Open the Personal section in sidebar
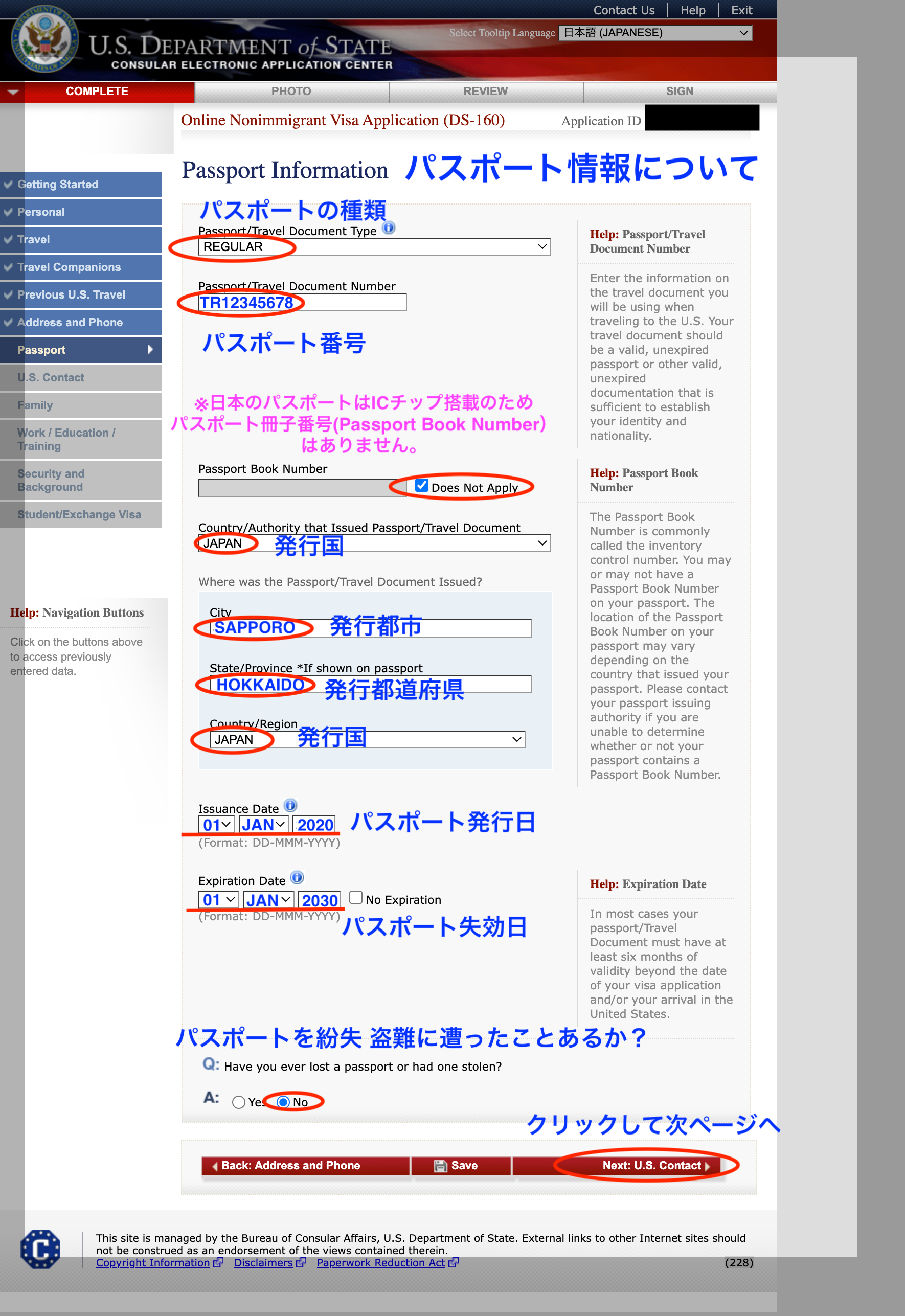Viewport: 905px width, 1316px height. tap(80, 212)
